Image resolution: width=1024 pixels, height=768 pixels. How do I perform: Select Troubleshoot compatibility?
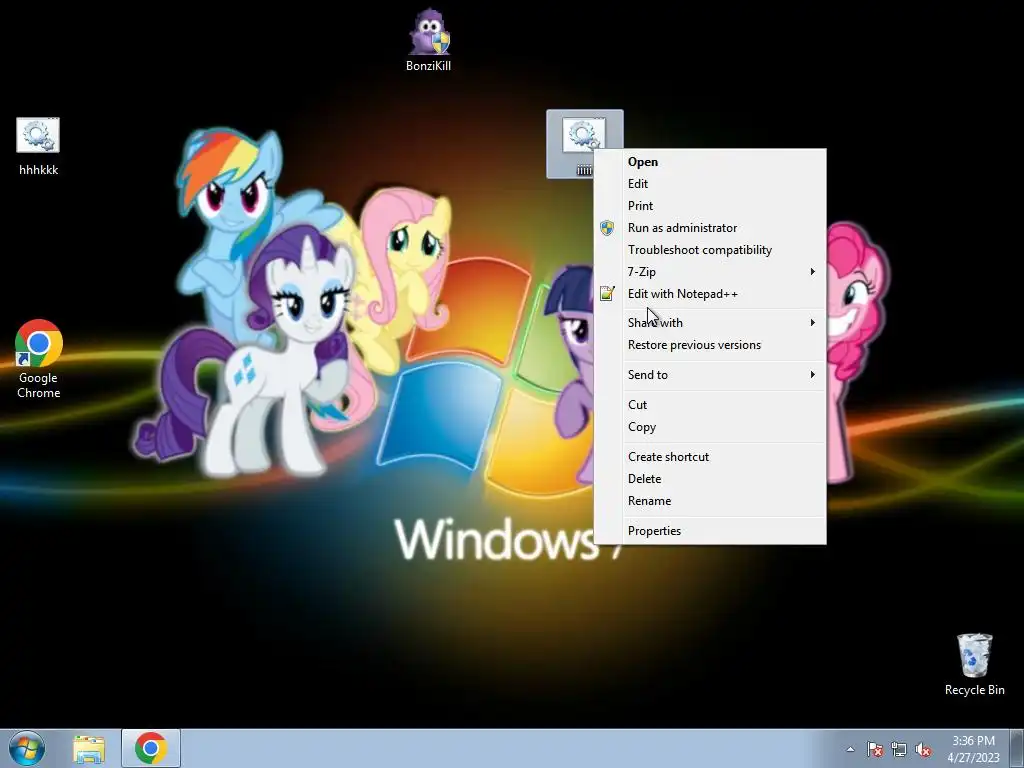(x=711, y=250)
